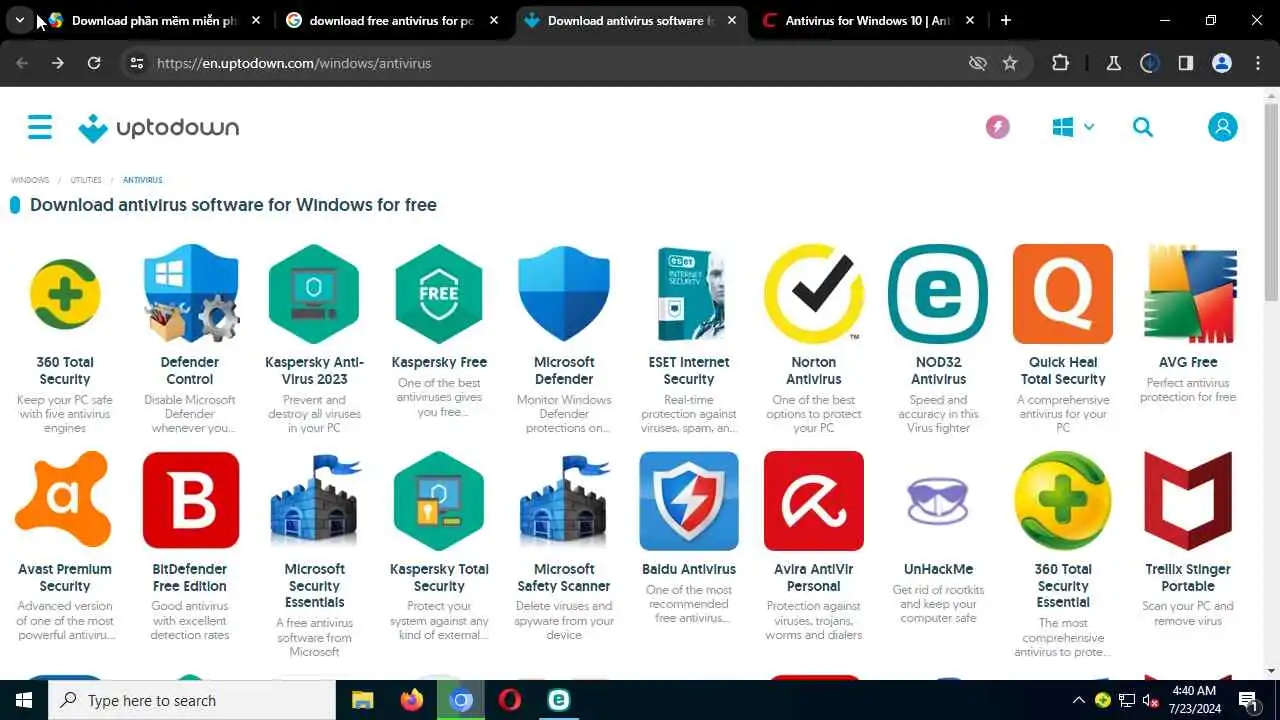Click the Kaspersky Anti-Virus 2023 icon
1280x720 pixels.
(314, 294)
